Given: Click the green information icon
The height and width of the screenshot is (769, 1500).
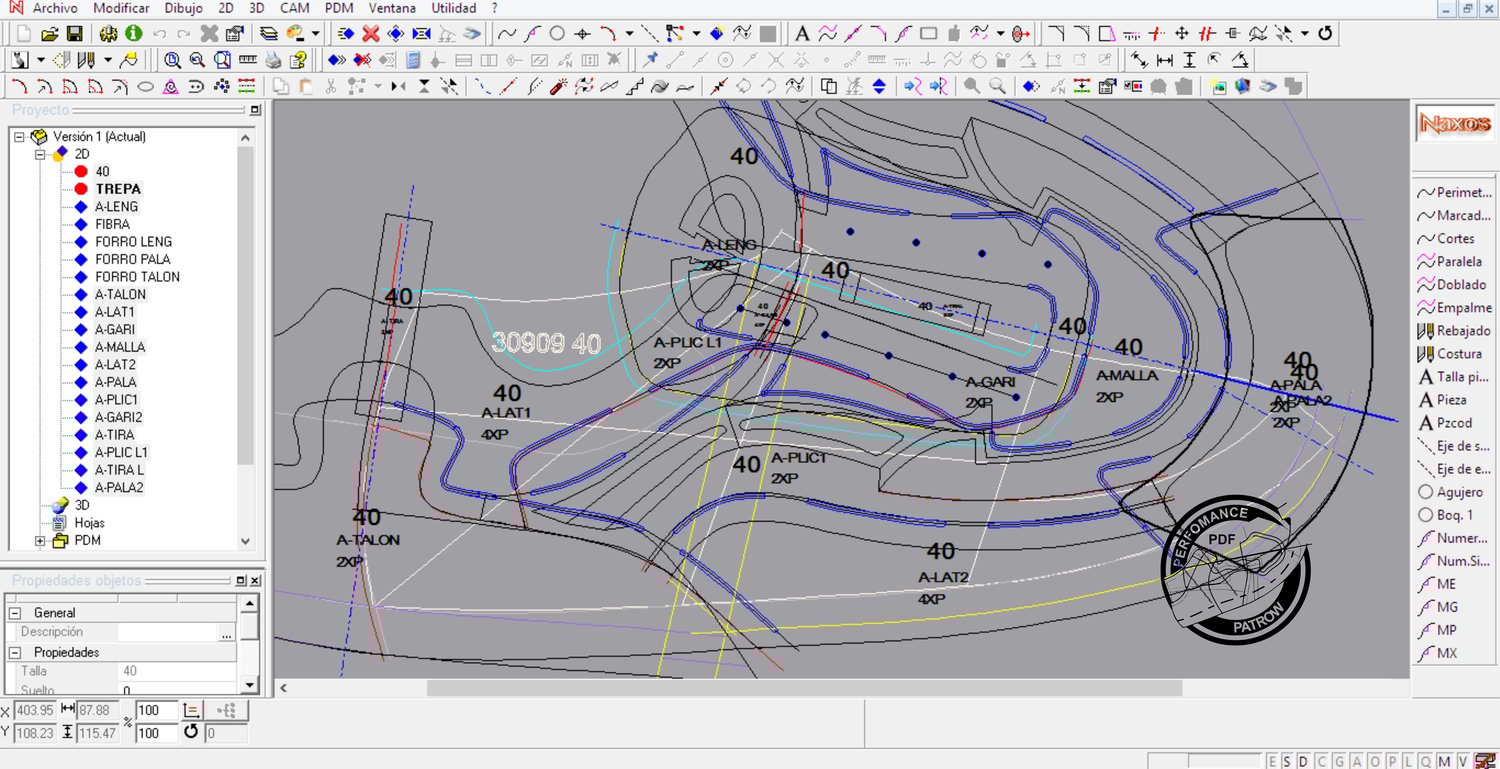Looking at the screenshot, I should tap(134, 34).
